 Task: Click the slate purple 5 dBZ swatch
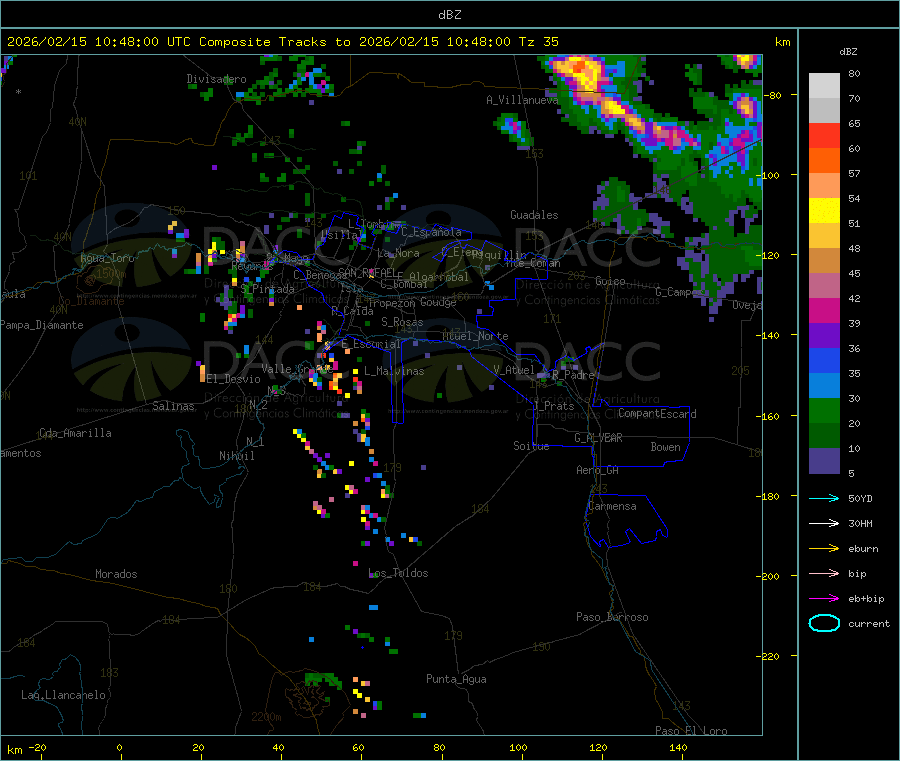(824, 461)
